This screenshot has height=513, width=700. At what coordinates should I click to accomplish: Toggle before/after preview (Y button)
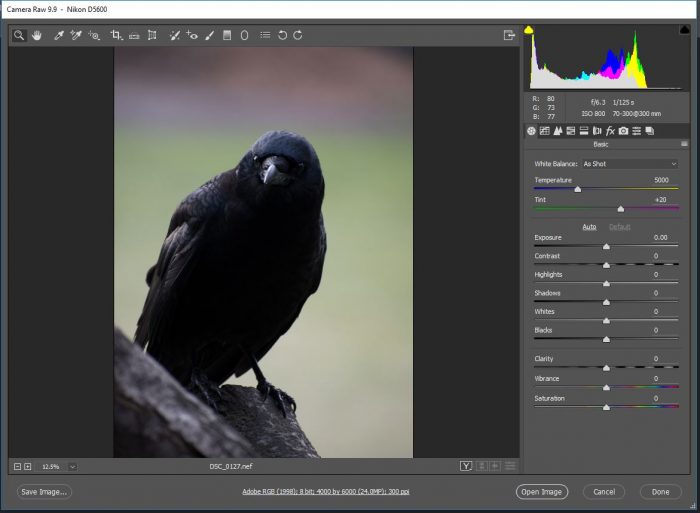tap(466, 466)
